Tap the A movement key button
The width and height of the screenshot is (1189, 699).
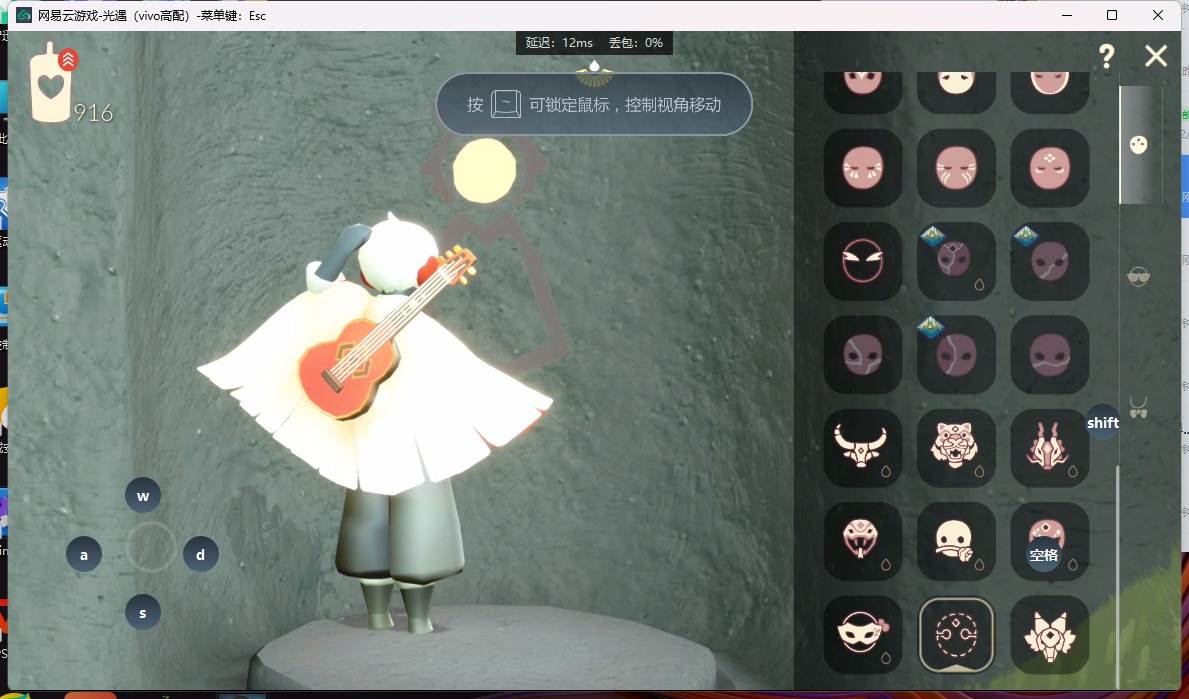[x=83, y=554]
